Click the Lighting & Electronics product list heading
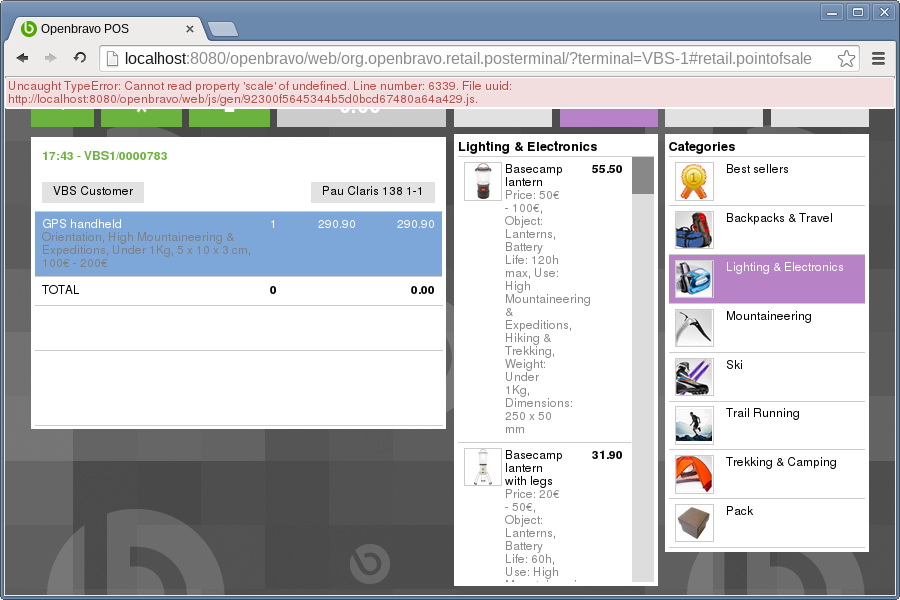This screenshot has width=900, height=600. click(527, 147)
